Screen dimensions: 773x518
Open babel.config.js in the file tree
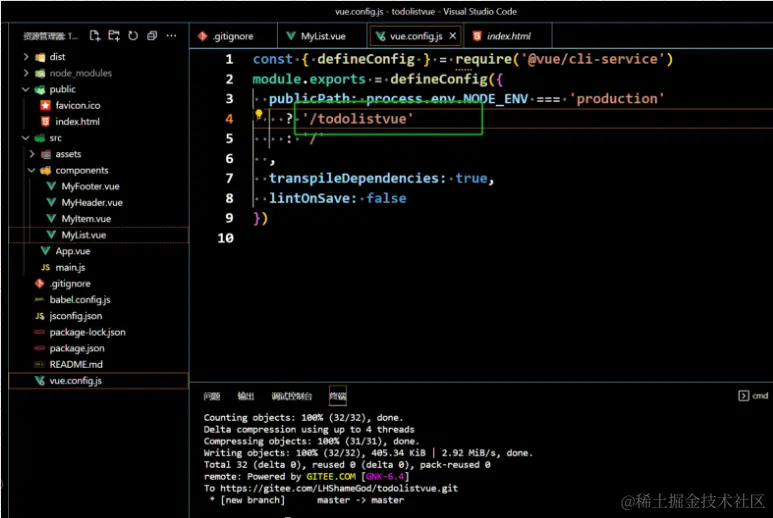point(80,300)
